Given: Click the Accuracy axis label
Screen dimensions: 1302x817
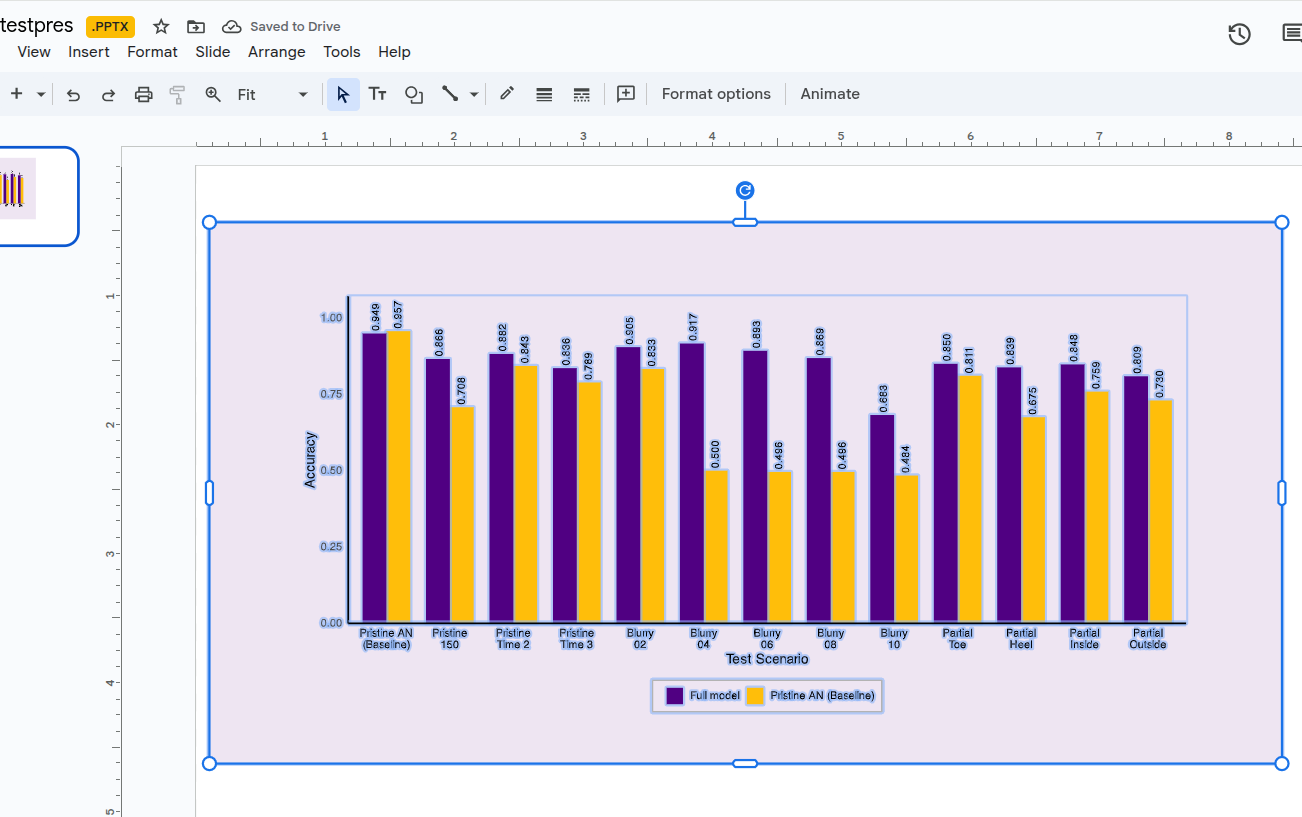Looking at the screenshot, I should click(310, 460).
